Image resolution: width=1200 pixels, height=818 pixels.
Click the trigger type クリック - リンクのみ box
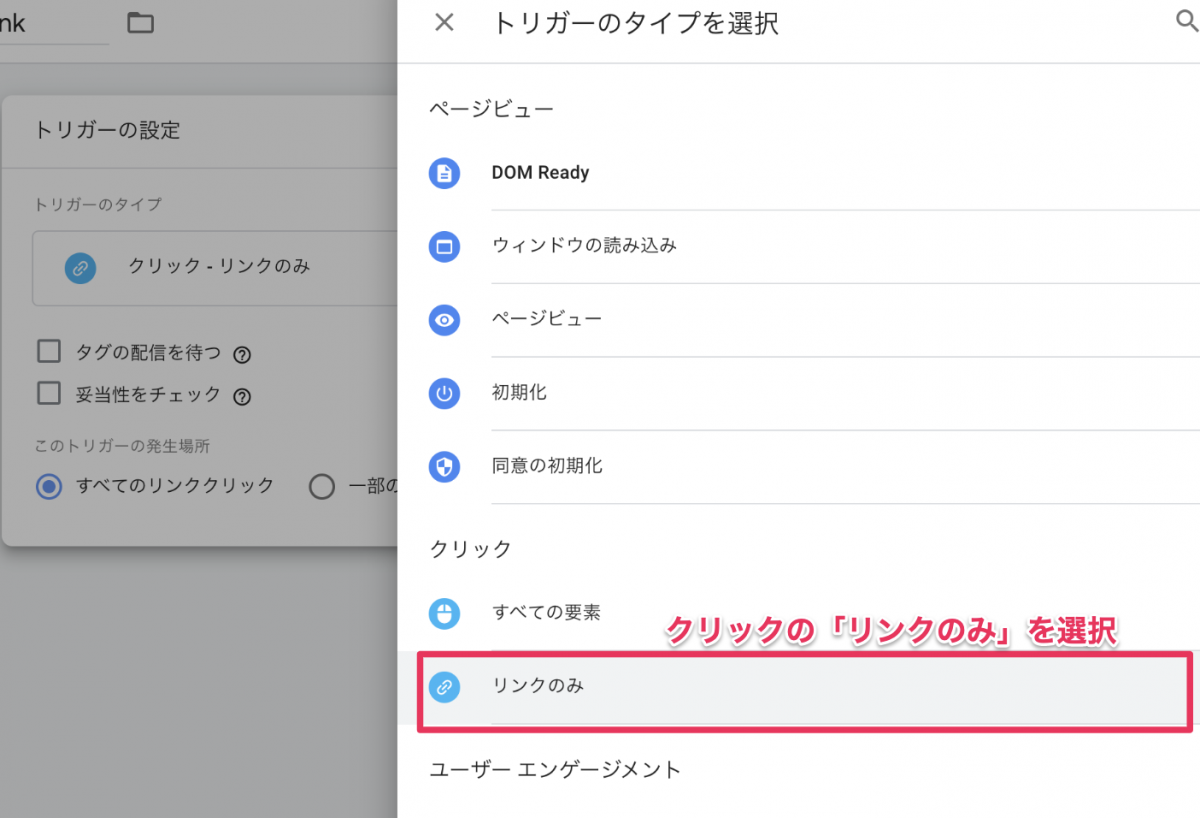coord(215,268)
